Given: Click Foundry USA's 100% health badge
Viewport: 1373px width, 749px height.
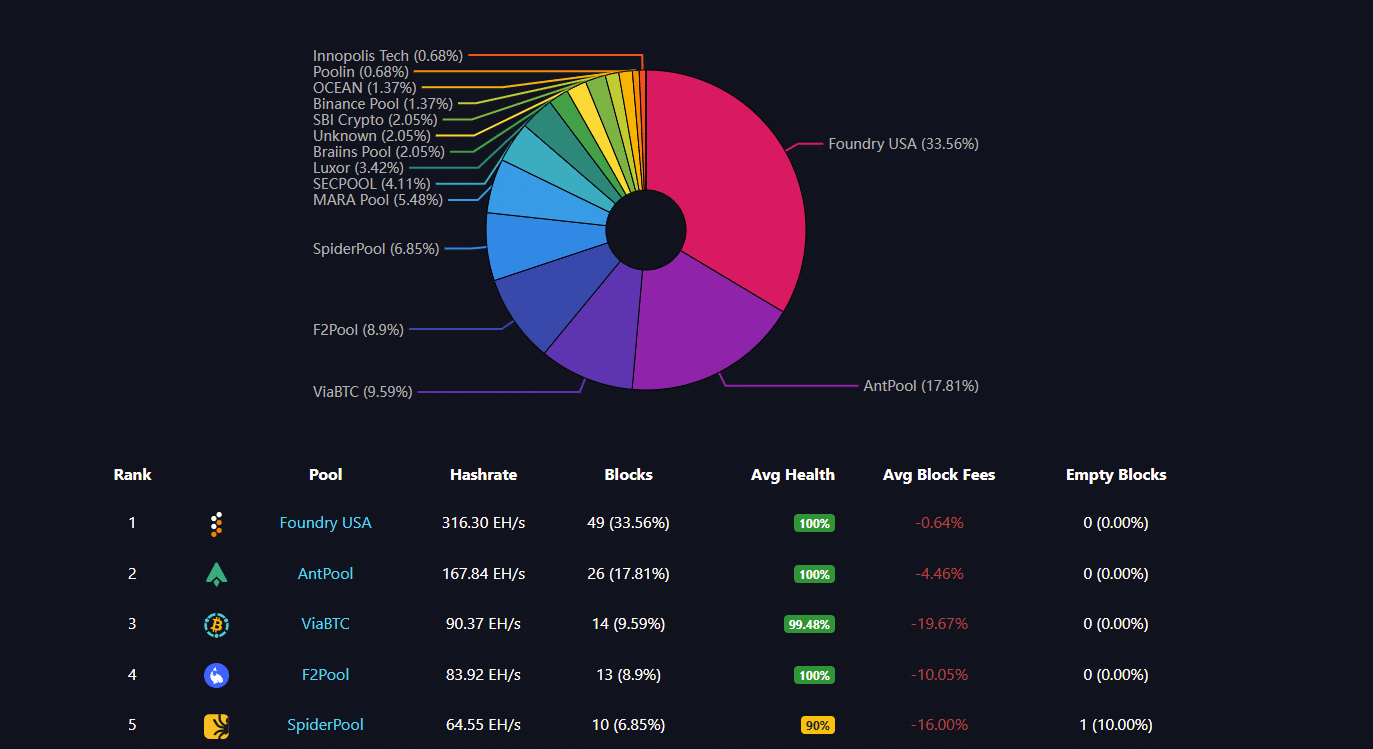Looking at the screenshot, I should tap(814, 523).
